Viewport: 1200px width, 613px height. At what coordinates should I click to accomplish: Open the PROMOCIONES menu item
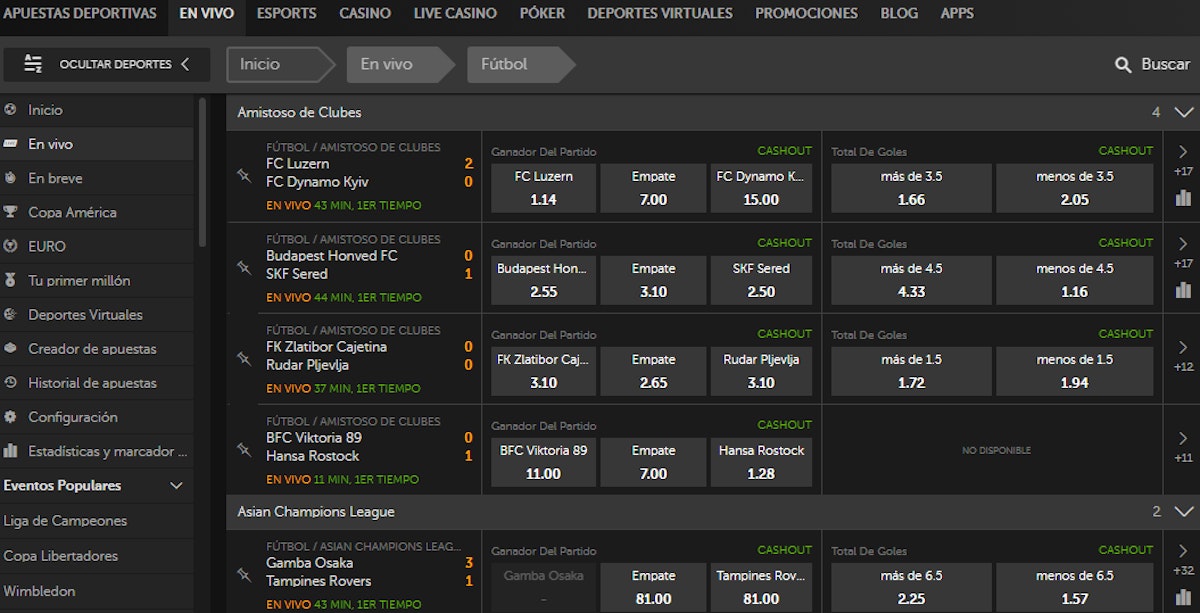point(806,13)
